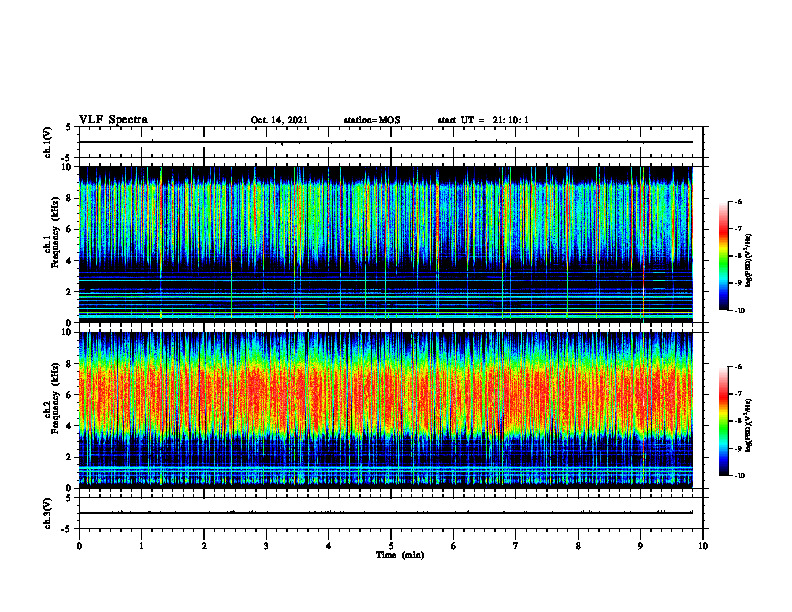The height and width of the screenshot is (612, 792).
Task: Click the "2" kHz tick of ch.2 axis
Action: [70, 457]
